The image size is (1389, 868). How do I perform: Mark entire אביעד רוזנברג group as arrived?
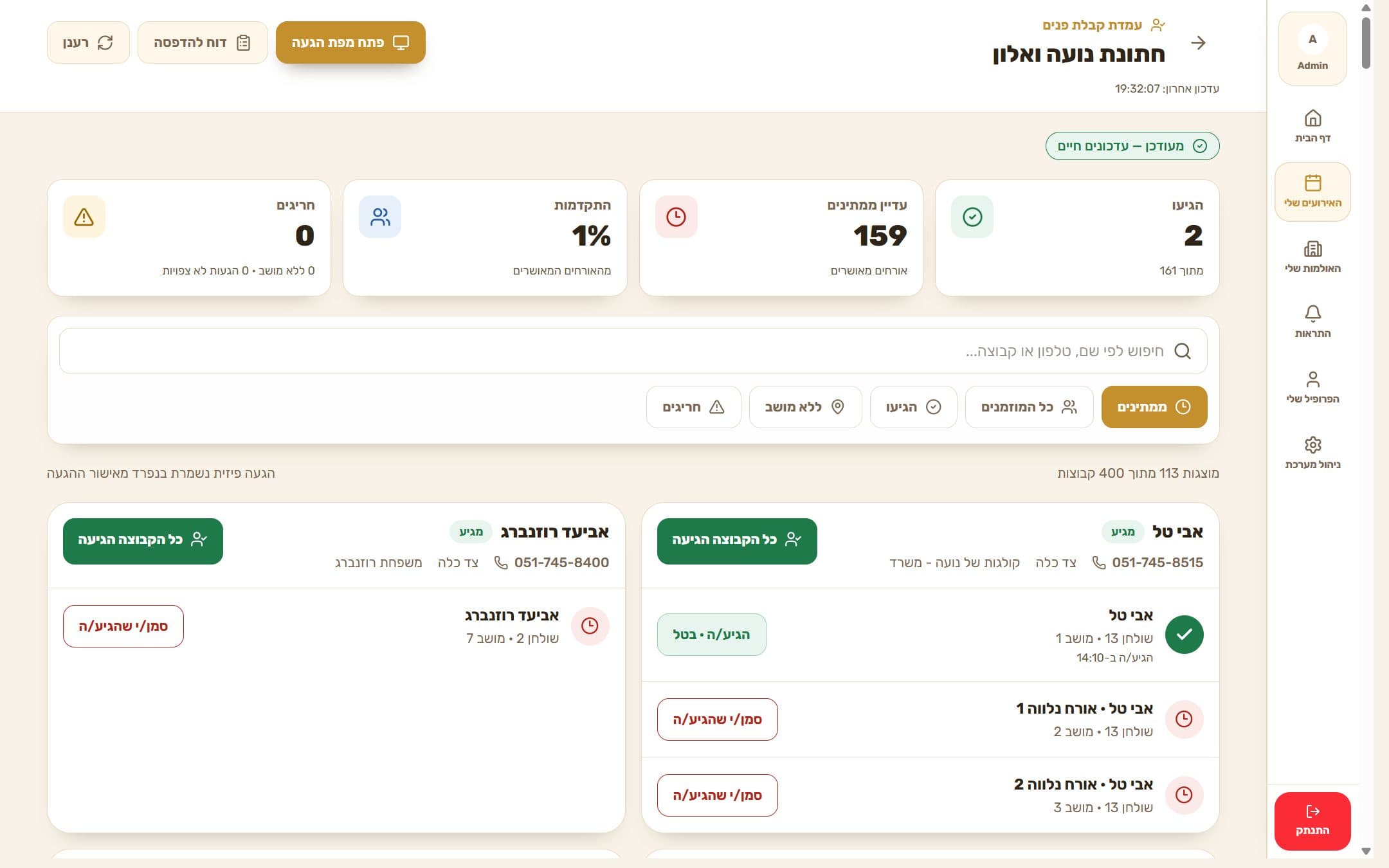point(143,541)
